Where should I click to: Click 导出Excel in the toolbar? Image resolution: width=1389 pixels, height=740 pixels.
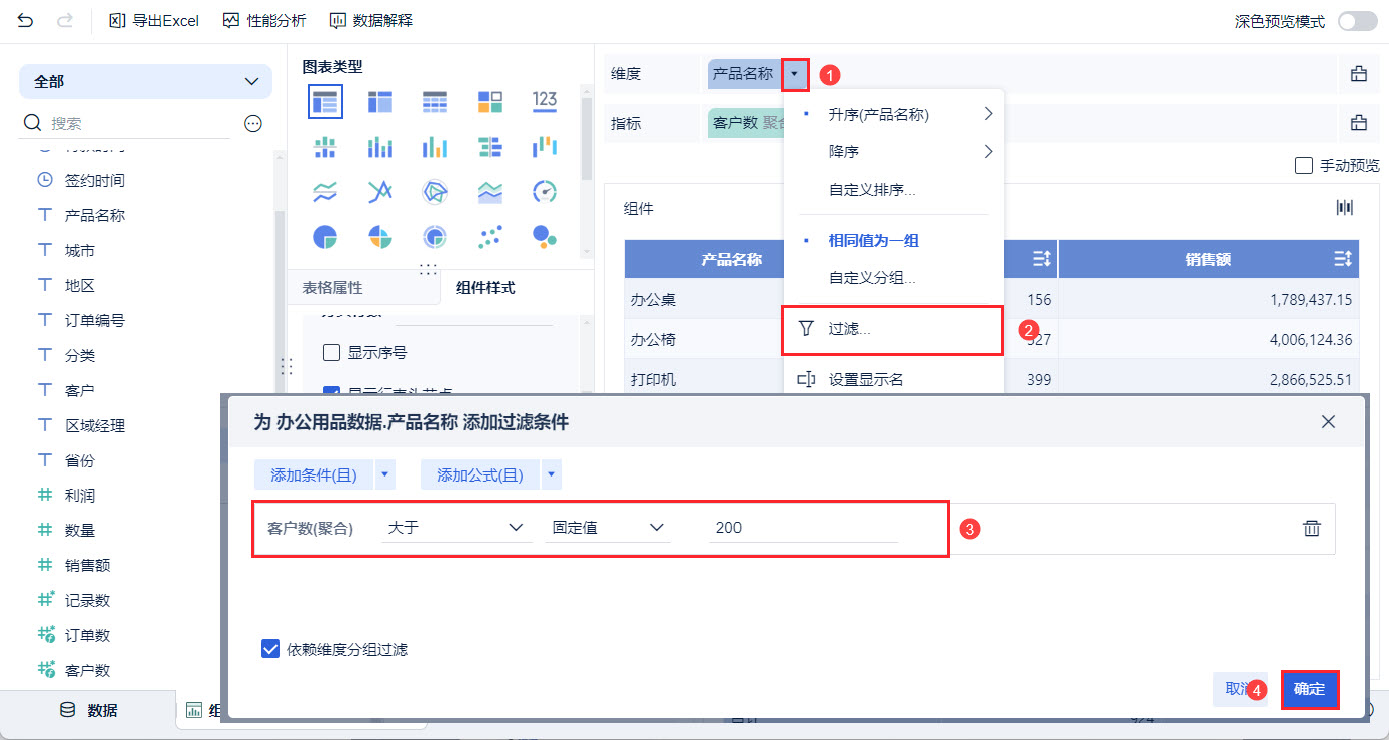pyautogui.click(x=154, y=20)
